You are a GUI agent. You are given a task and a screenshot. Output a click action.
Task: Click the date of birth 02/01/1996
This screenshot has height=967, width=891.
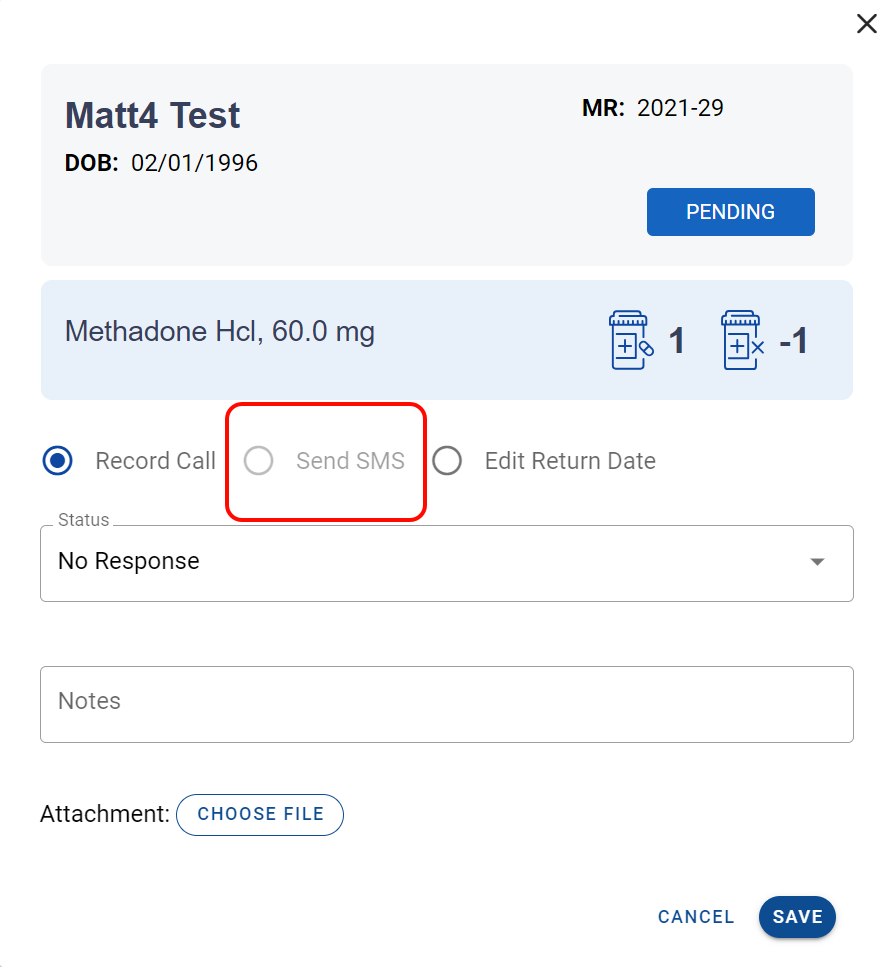(194, 163)
